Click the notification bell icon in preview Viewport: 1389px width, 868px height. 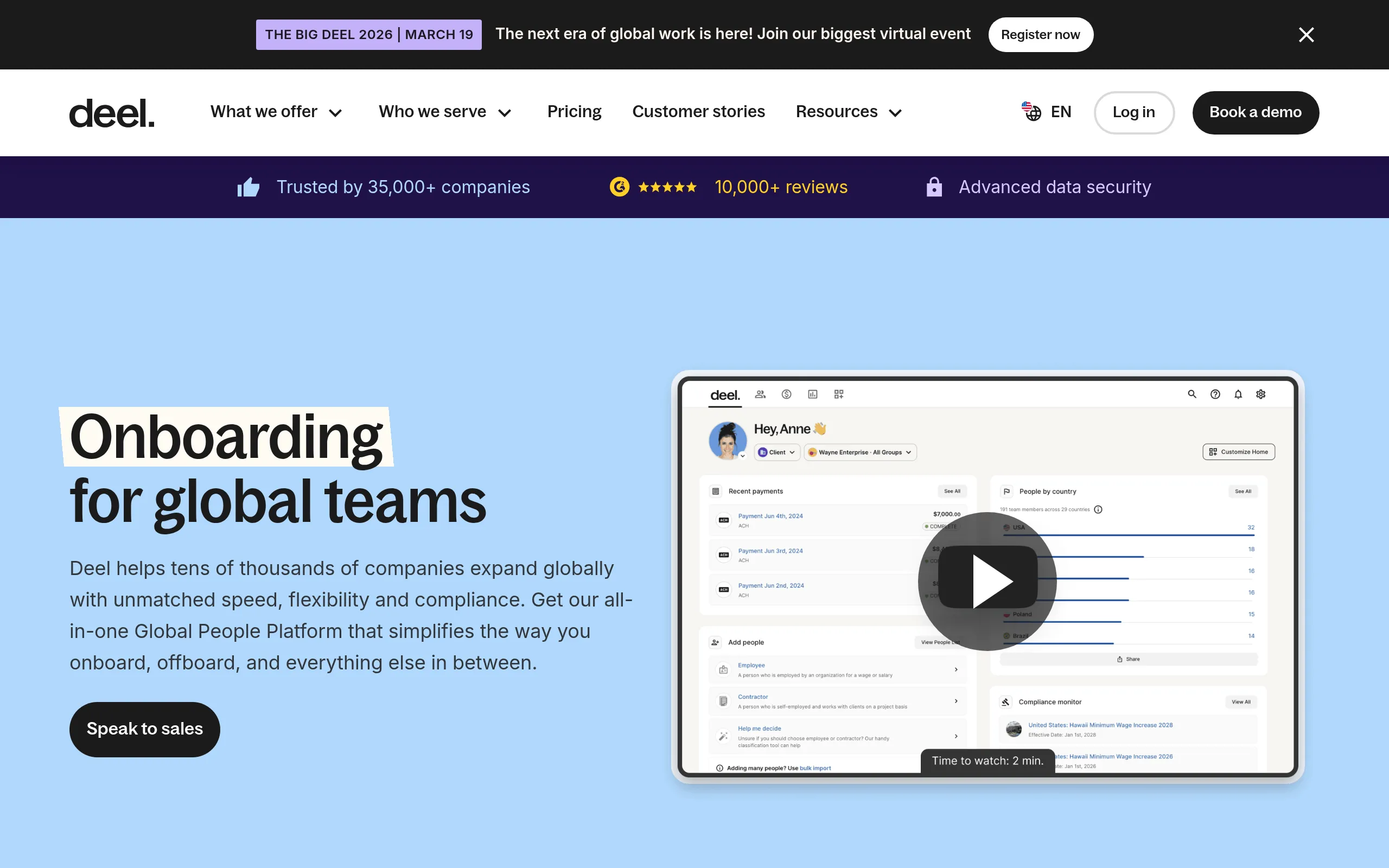[x=1238, y=394]
